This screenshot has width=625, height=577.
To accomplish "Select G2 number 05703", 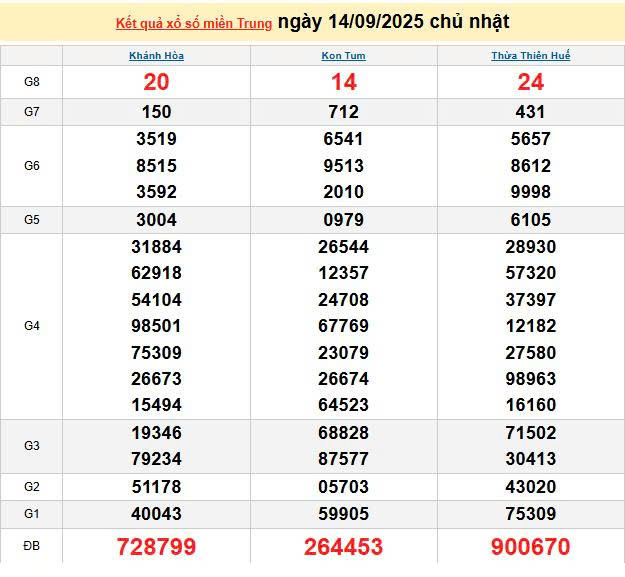I will (344, 487).
